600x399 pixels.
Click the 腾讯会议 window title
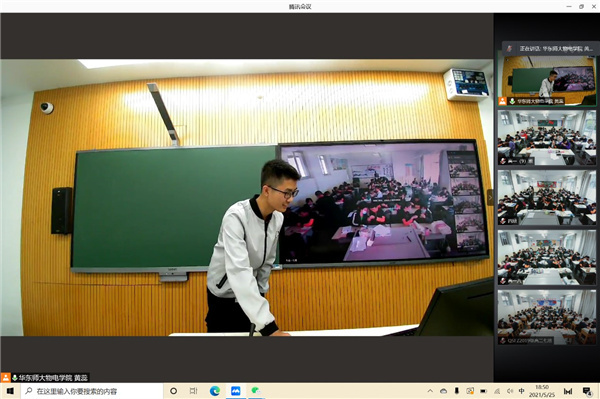[x=300, y=7]
